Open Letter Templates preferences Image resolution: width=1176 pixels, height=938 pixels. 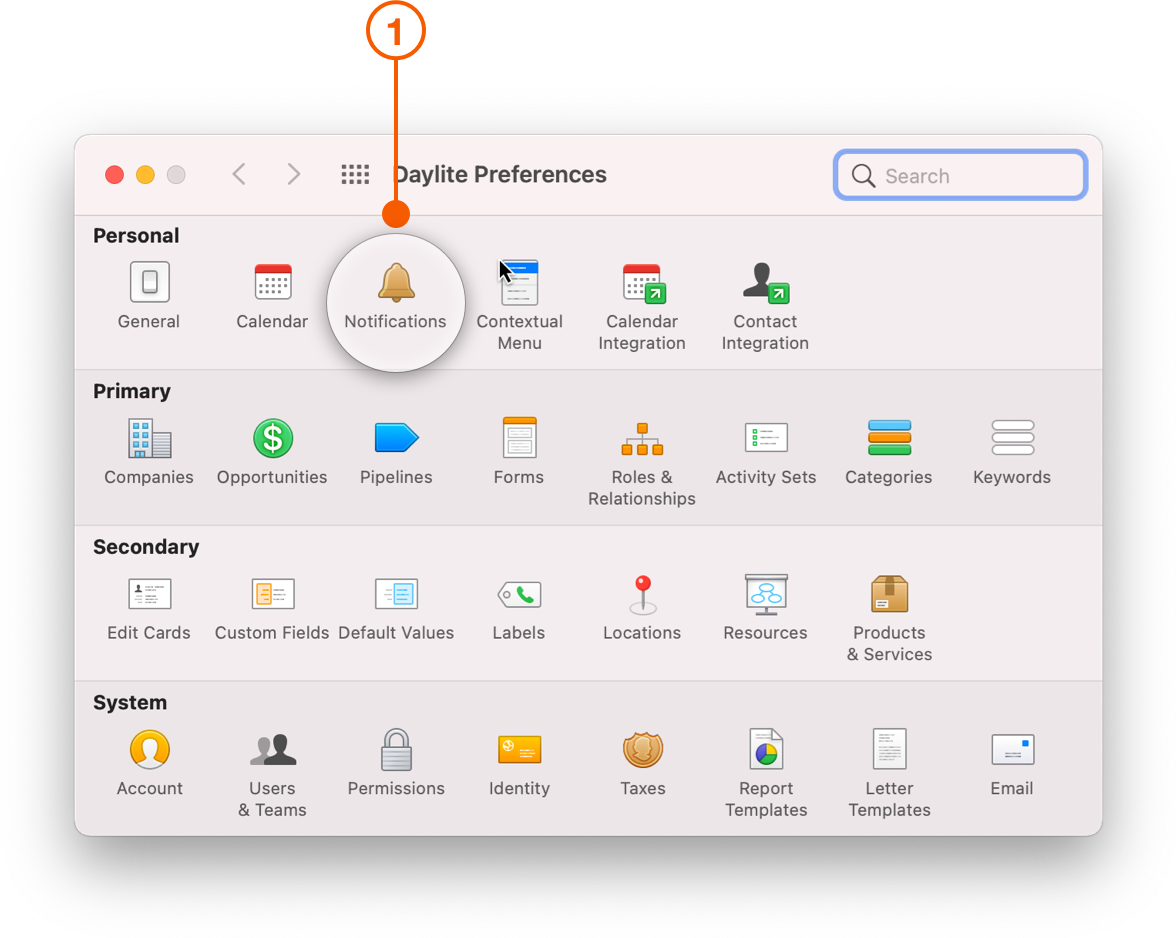pos(890,774)
